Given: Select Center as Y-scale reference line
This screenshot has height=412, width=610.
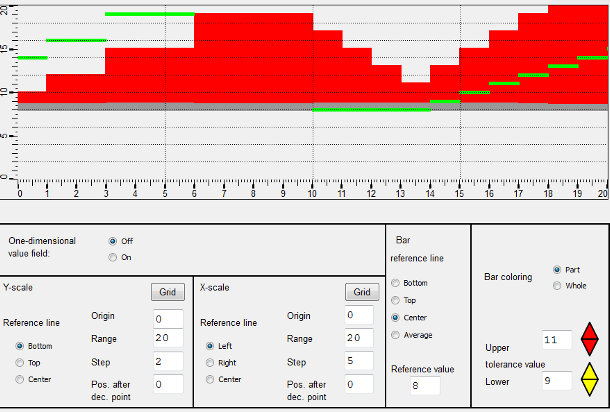Looking at the screenshot, I should (x=21, y=379).
